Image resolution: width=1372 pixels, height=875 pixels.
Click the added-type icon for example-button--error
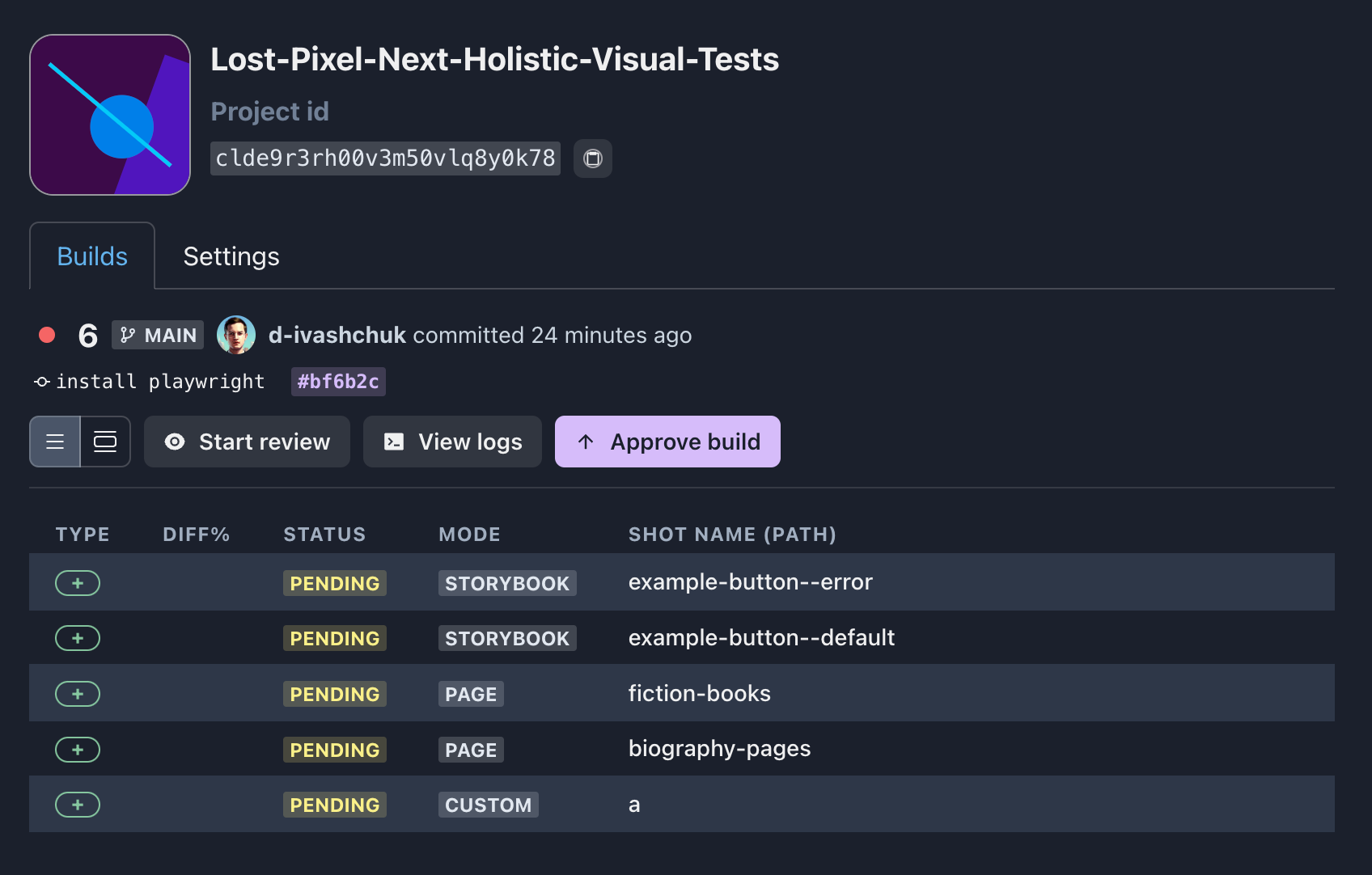tap(78, 583)
